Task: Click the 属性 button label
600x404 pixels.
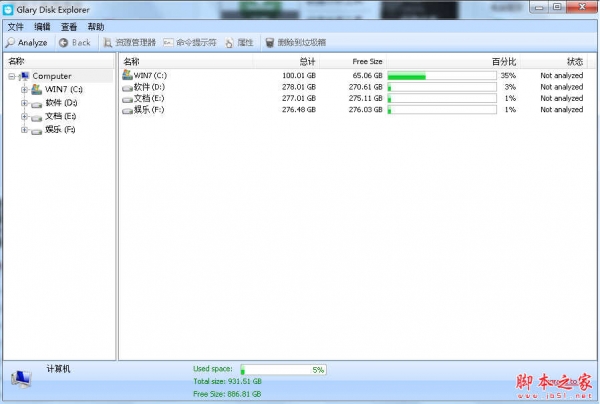Action: [x=245, y=42]
